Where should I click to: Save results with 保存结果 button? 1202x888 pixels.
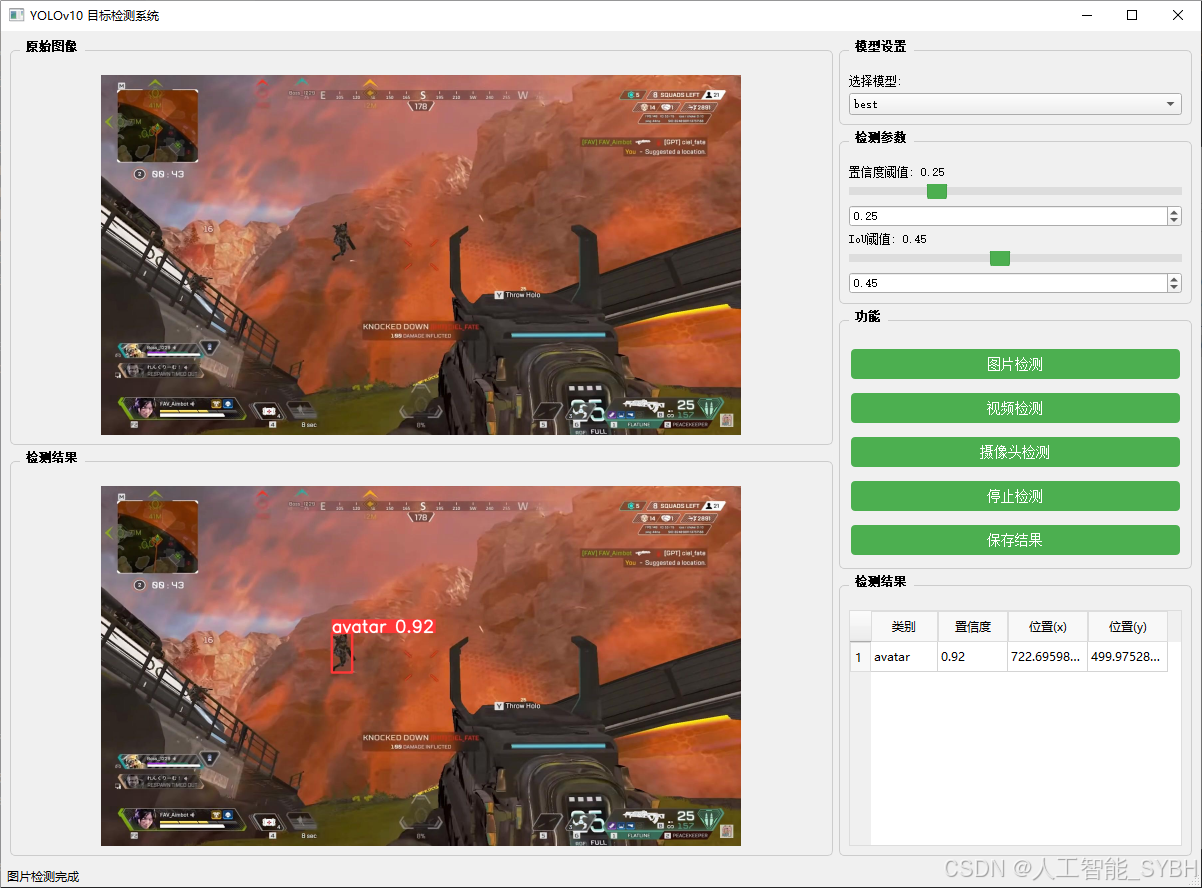(1015, 540)
